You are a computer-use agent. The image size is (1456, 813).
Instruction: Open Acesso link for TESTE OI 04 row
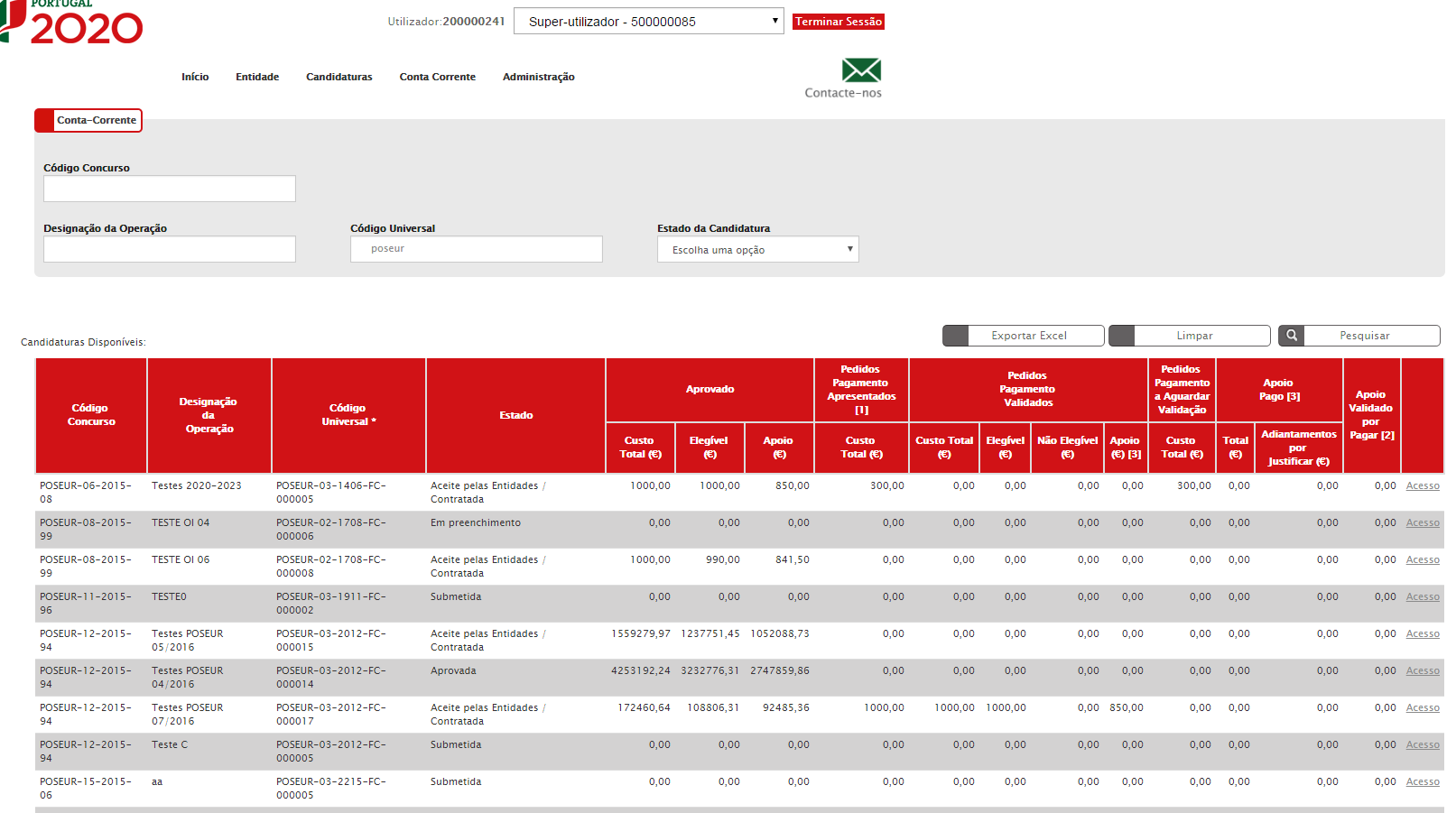[x=1423, y=522]
